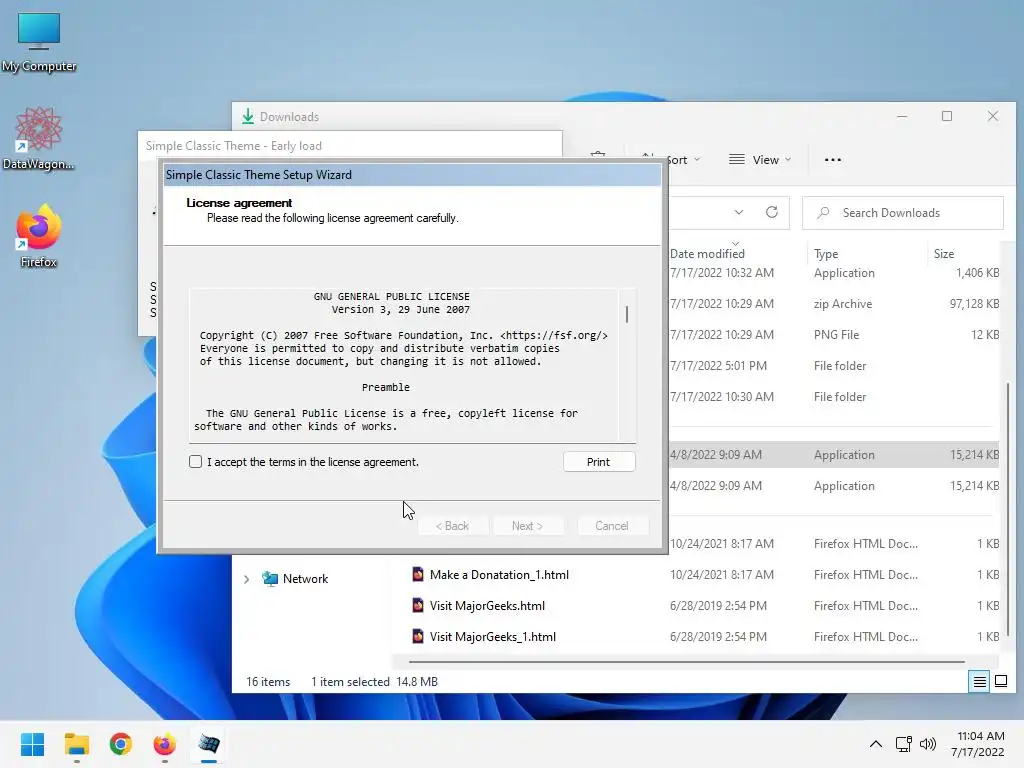This screenshot has width=1024, height=768.
Task: Click Visit MajorGeeks_1.html file icon
Action: [417, 637]
